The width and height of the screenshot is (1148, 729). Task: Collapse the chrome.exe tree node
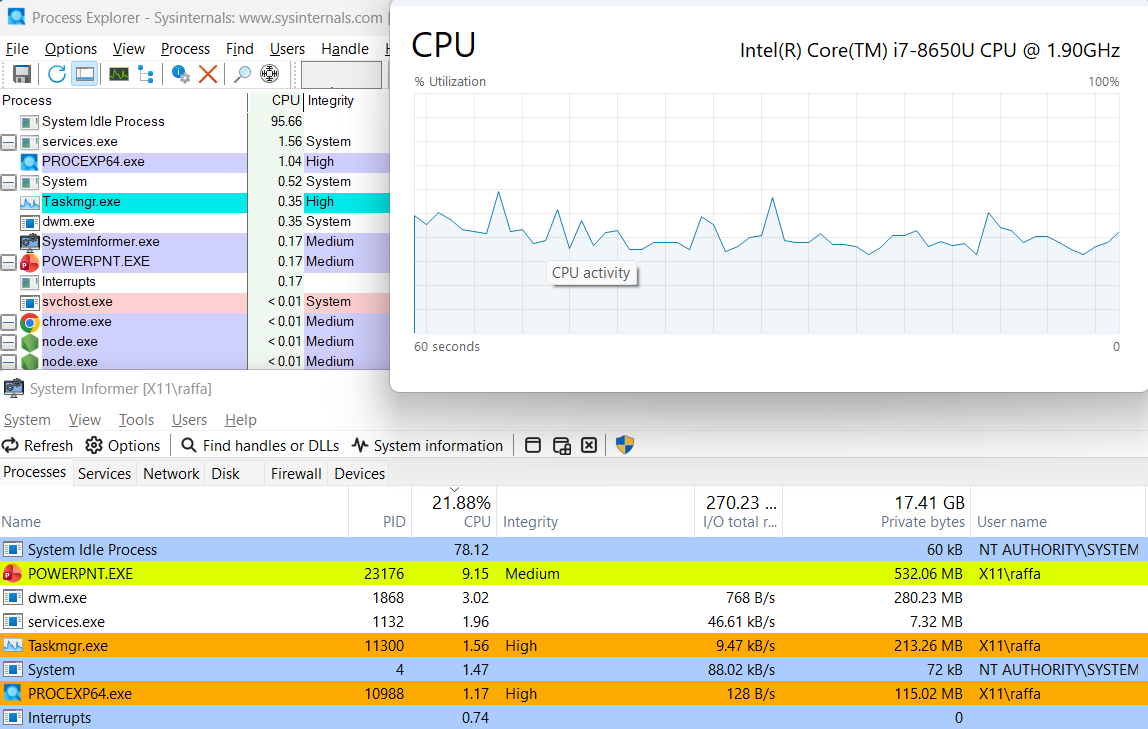(9, 322)
